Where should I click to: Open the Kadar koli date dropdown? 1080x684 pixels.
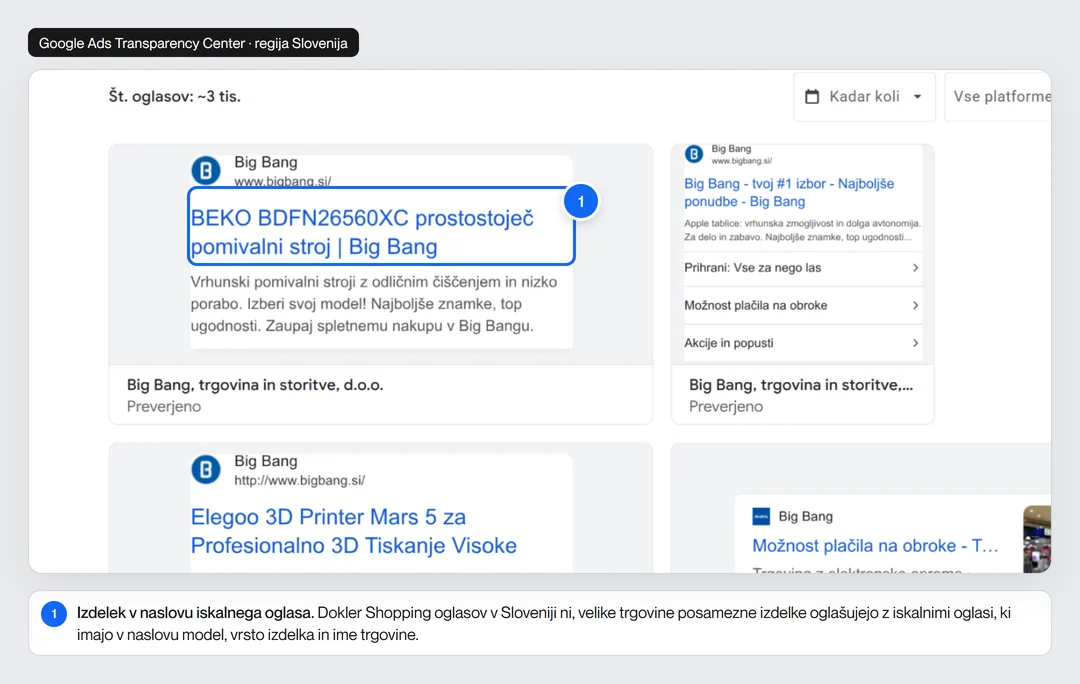(x=864, y=96)
